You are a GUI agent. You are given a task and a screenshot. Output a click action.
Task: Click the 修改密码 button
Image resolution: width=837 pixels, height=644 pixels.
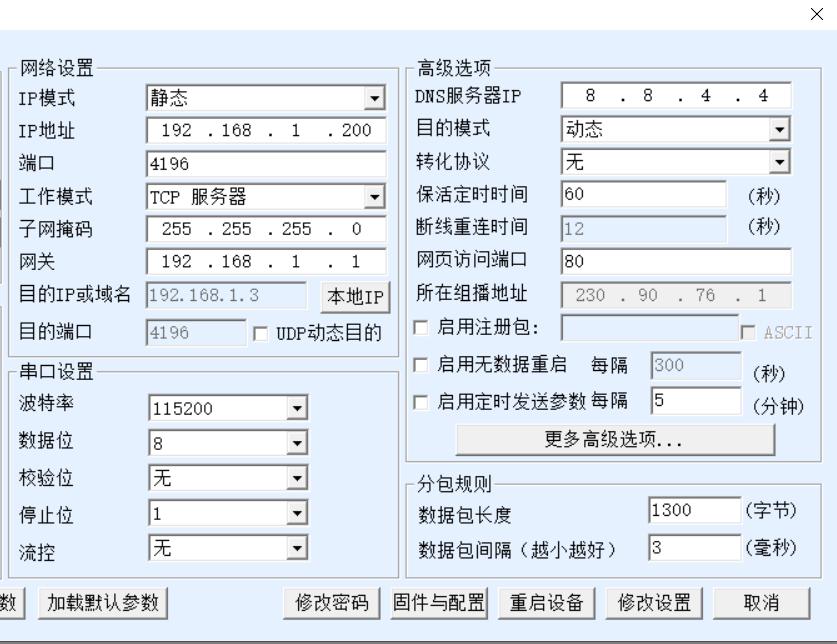coord(332,603)
